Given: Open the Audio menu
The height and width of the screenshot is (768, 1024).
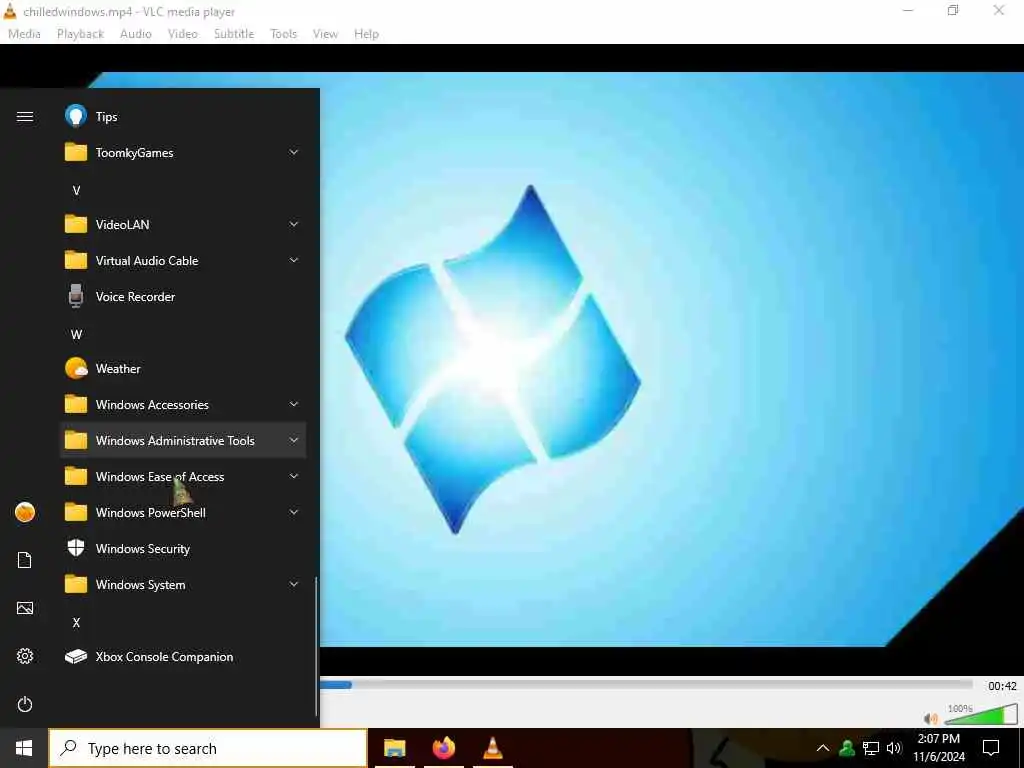Looking at the screenshot, I should pos(136,34).
